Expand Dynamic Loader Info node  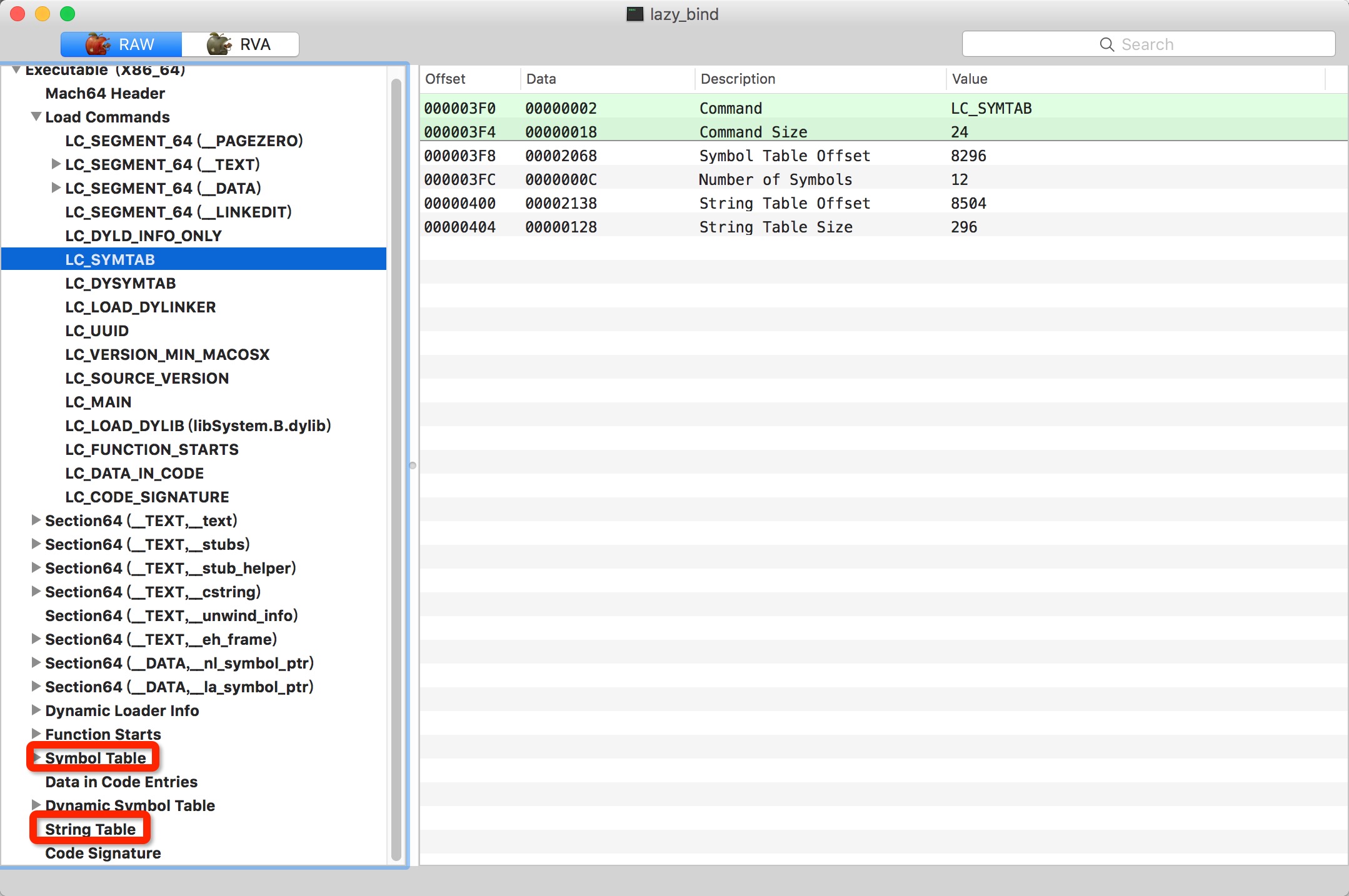36,710
